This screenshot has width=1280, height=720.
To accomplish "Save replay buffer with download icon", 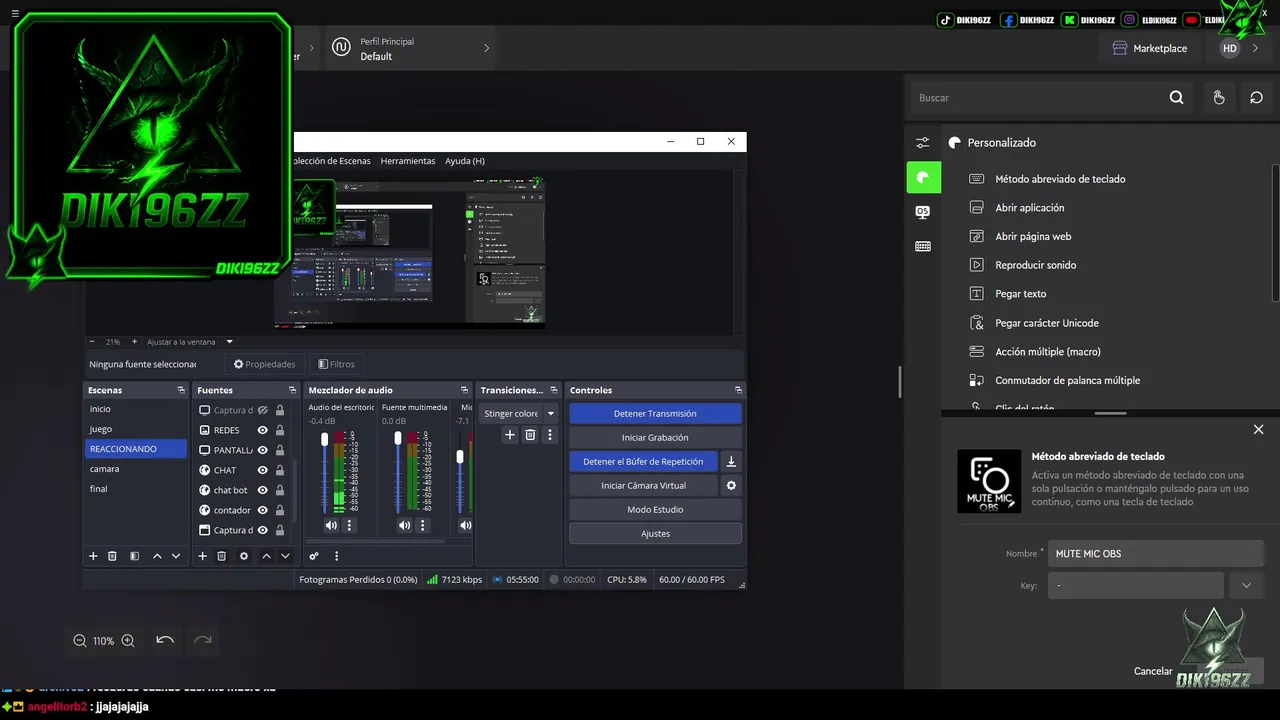I will click(731, 461).
